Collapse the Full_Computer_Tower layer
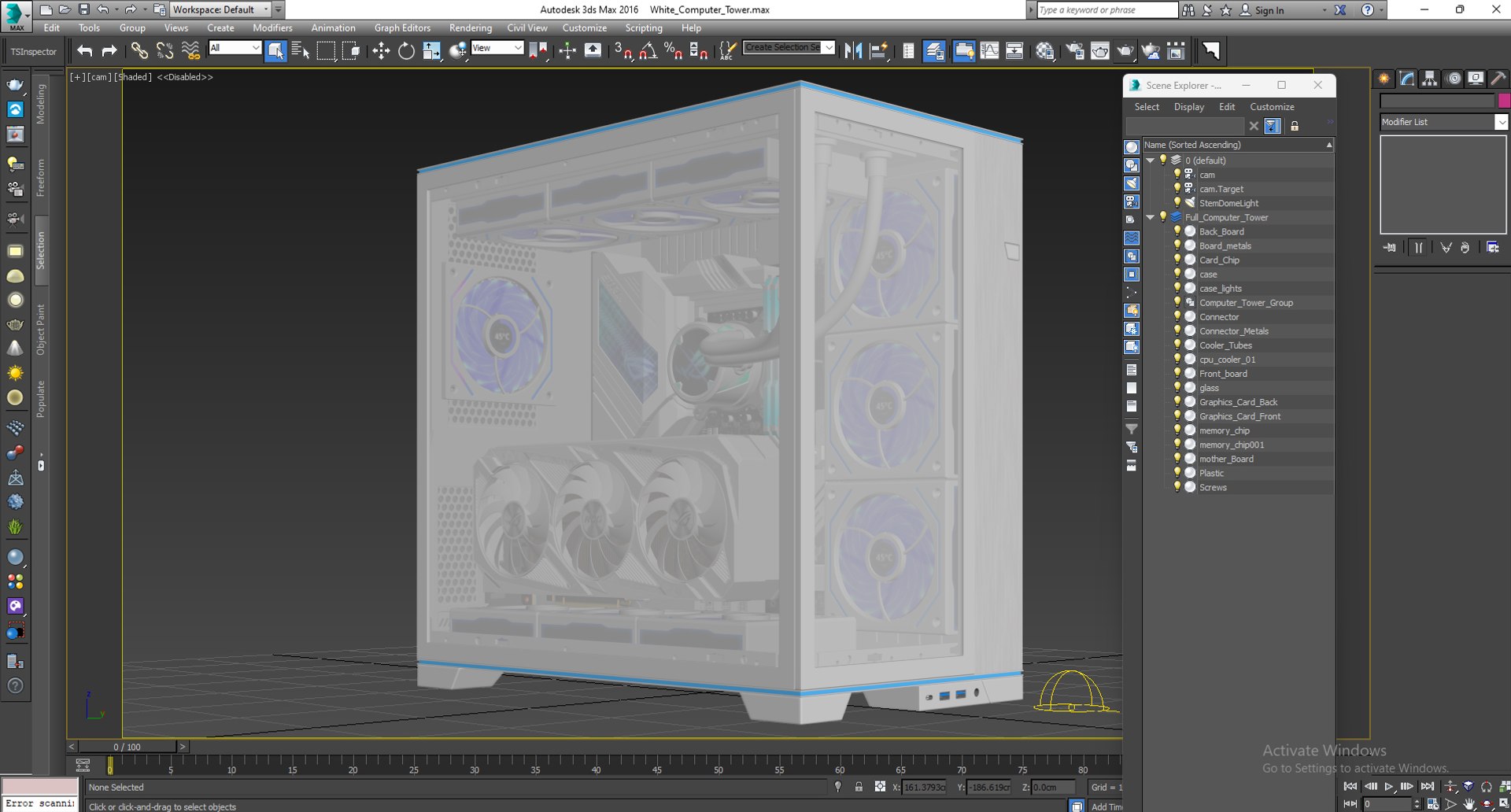The height and width of the screenshot is (812, 1511). pyautogui.click(x=1151, y=217)
